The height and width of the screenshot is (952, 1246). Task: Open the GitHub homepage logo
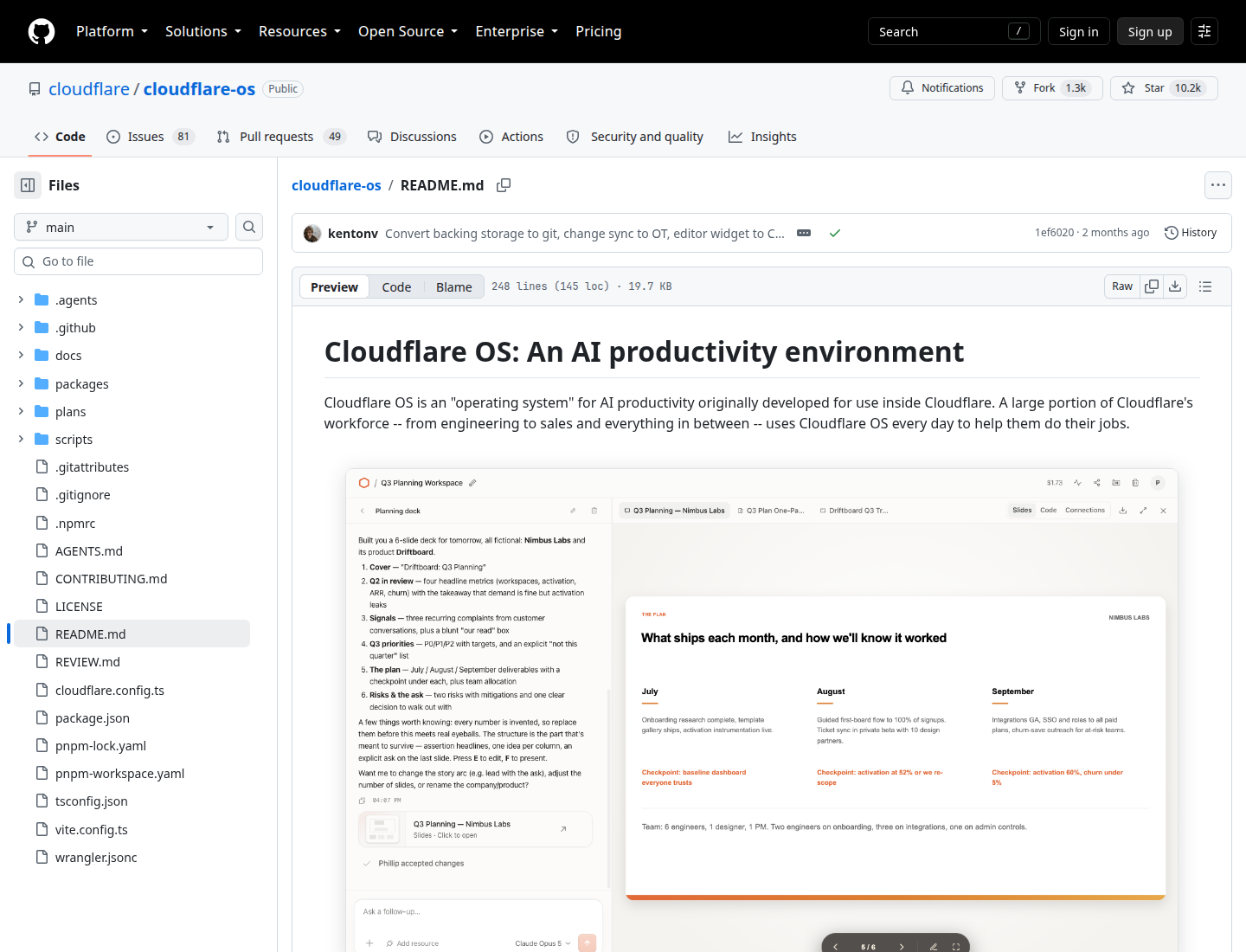pos(42,31)
